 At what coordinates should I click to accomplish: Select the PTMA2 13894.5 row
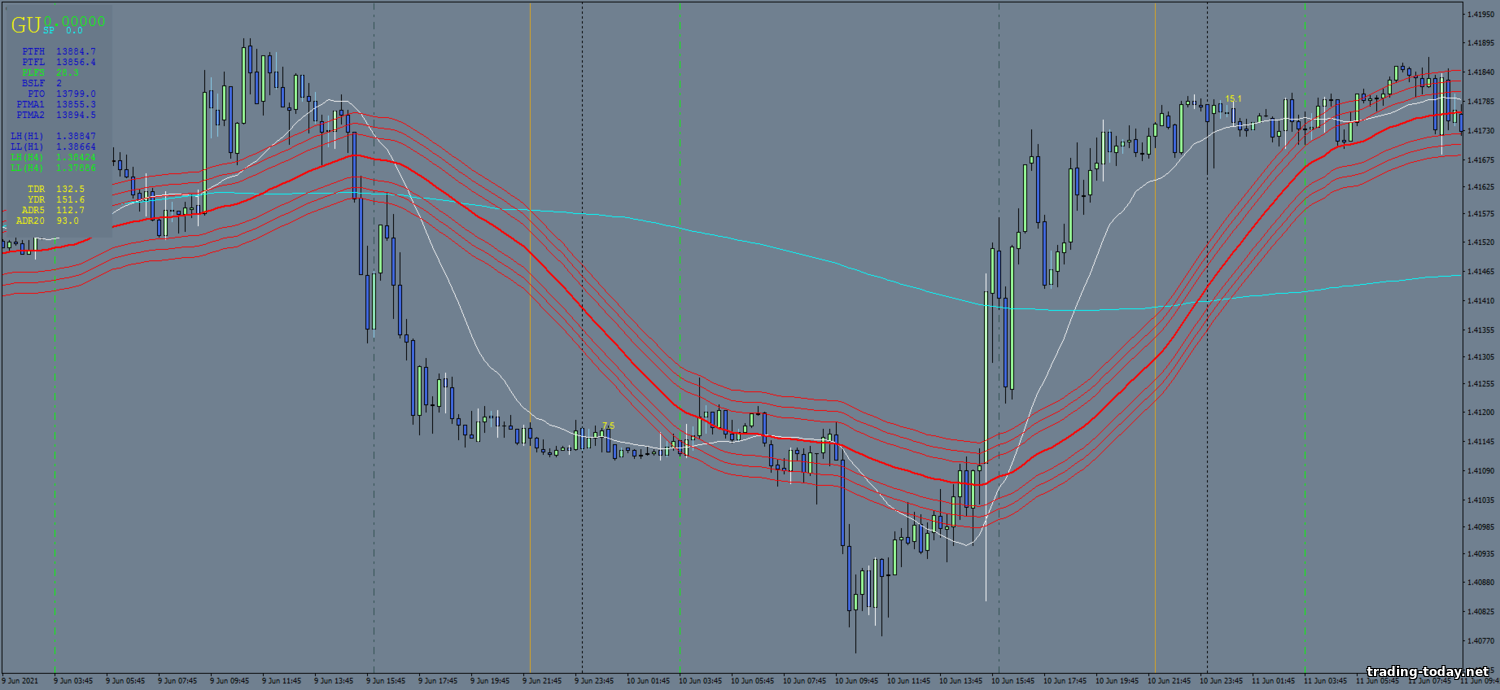click(x=56, y=115)
